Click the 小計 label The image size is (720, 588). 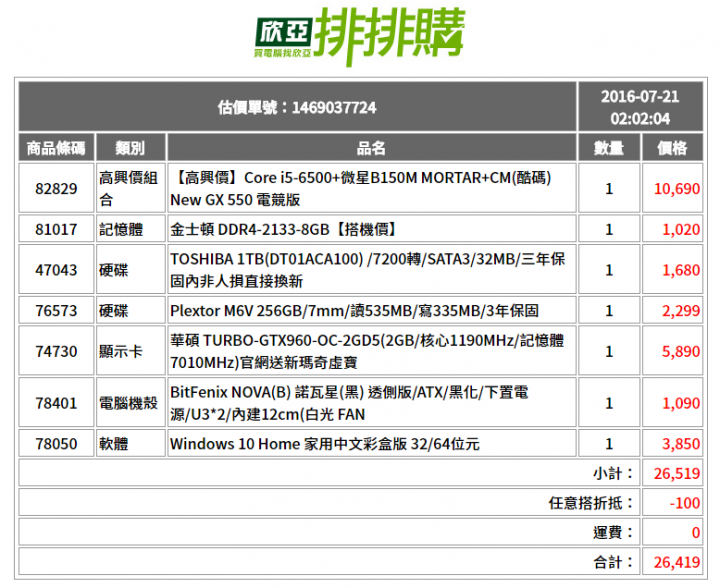[613, 473]
